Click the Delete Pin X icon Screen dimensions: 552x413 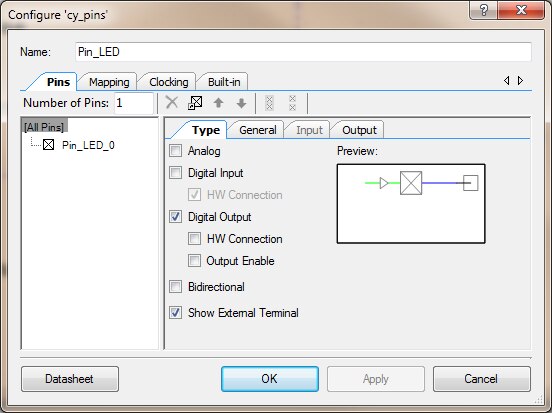click(x=172, y=103)
